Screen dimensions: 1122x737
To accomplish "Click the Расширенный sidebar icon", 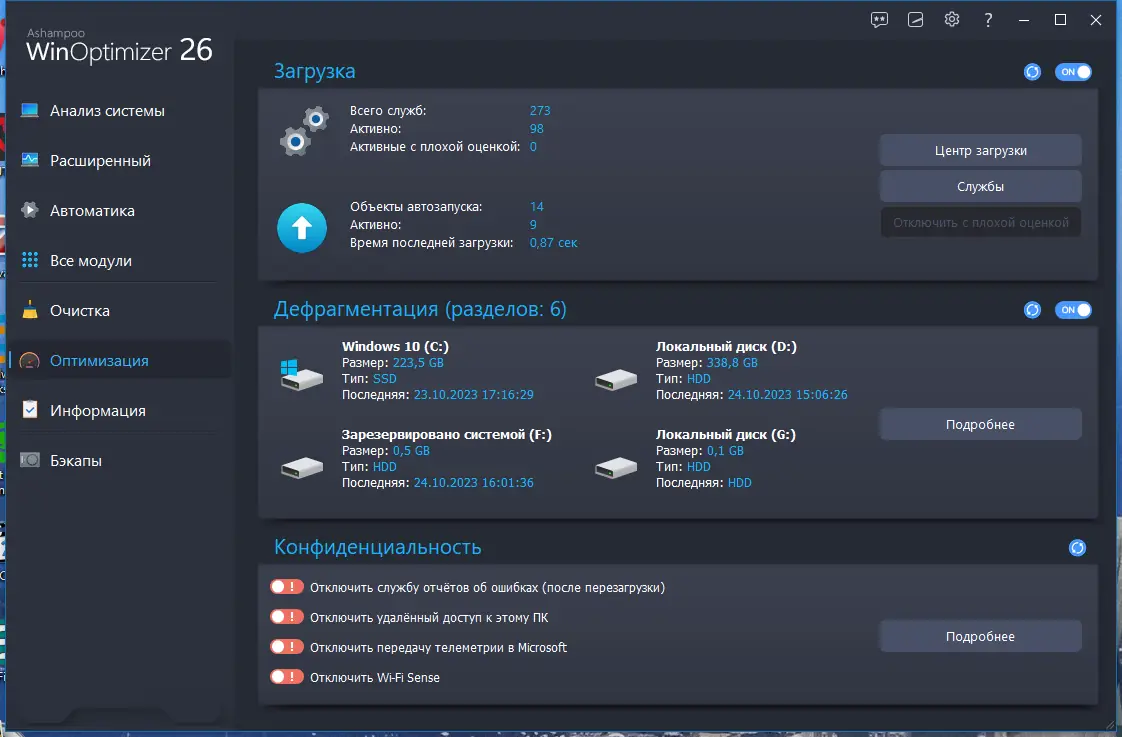I will 30,160.
